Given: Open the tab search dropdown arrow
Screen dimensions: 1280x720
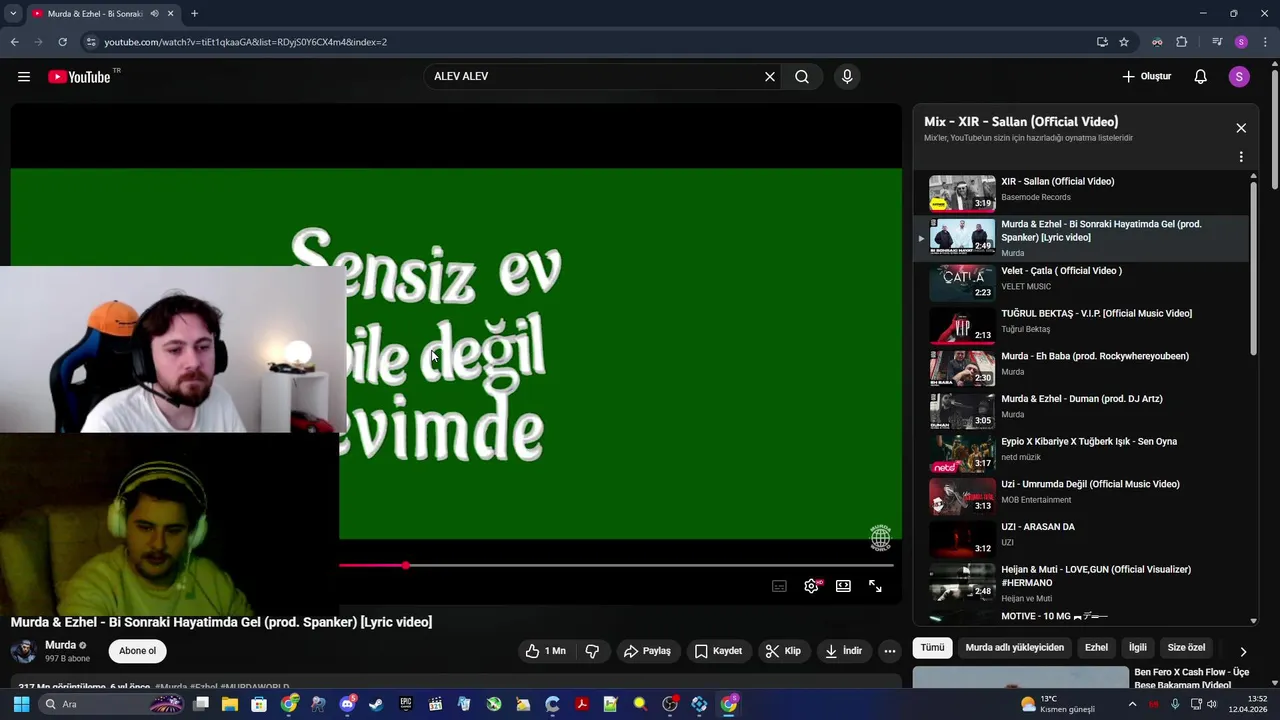Looking at the screenshot, I should click(13, 14).
